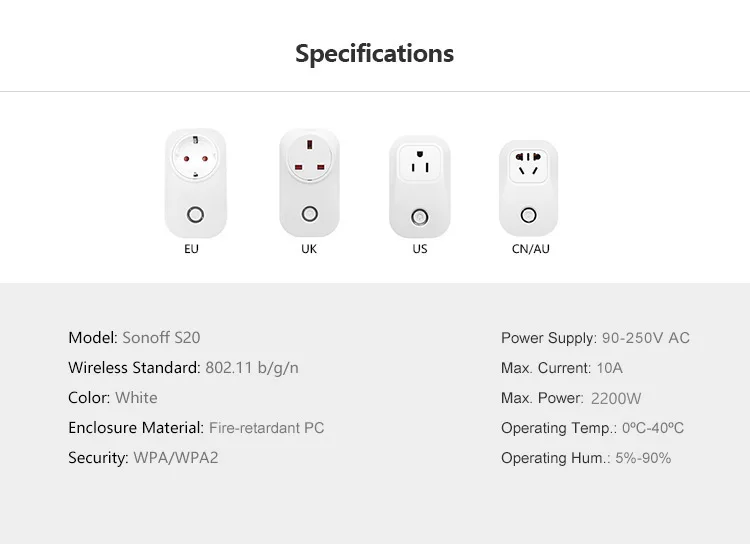Viewport: 750px width, 544px height.
Task: Click the power button on US plug
Action: pyautogui.click(x=419, y=217)
